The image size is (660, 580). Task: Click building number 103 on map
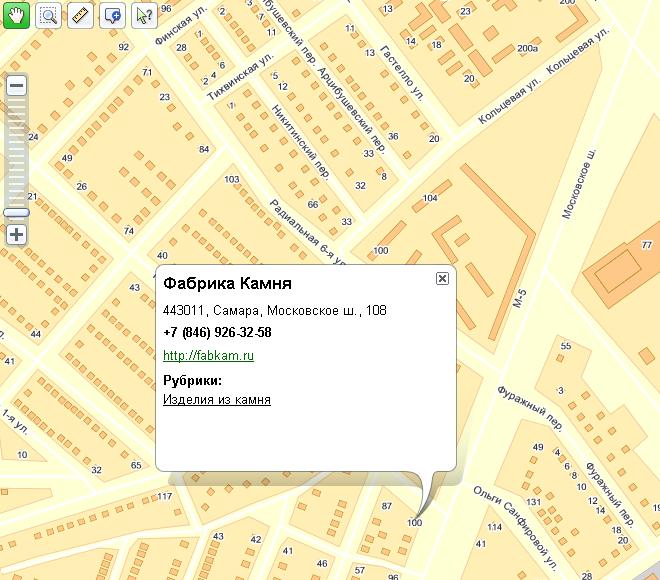coord(232,179)
